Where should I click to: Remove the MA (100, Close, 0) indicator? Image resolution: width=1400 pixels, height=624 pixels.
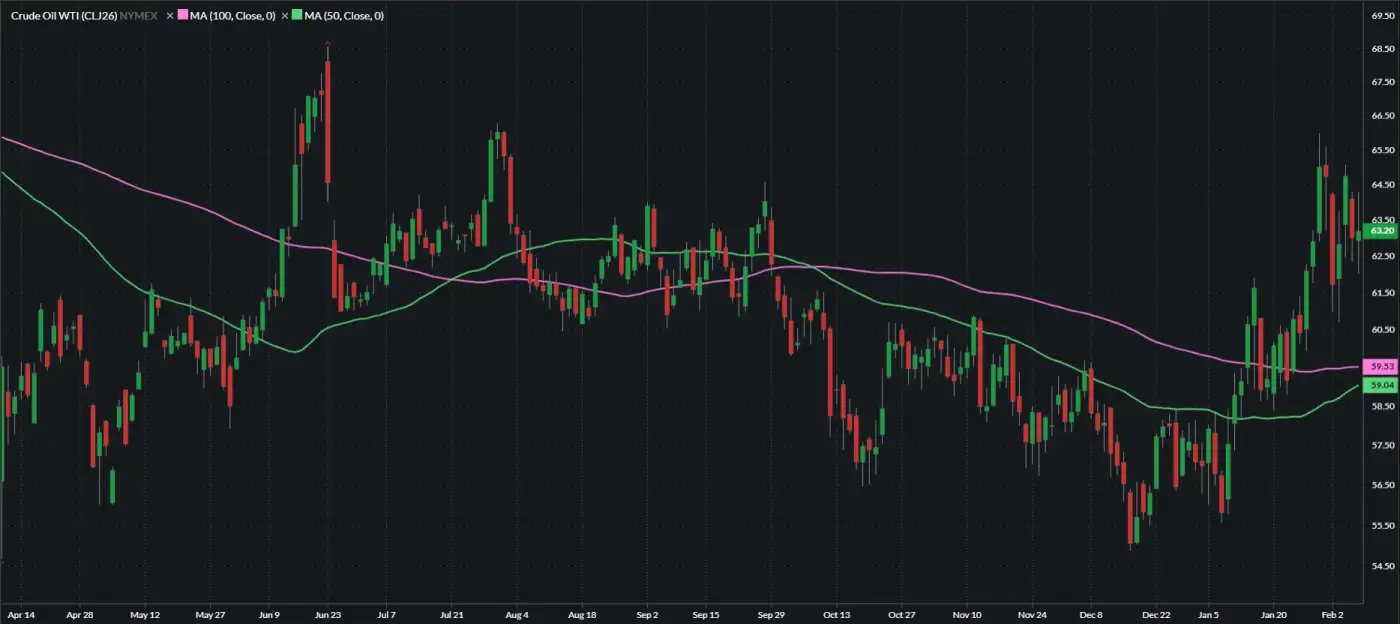coord(169,16)
